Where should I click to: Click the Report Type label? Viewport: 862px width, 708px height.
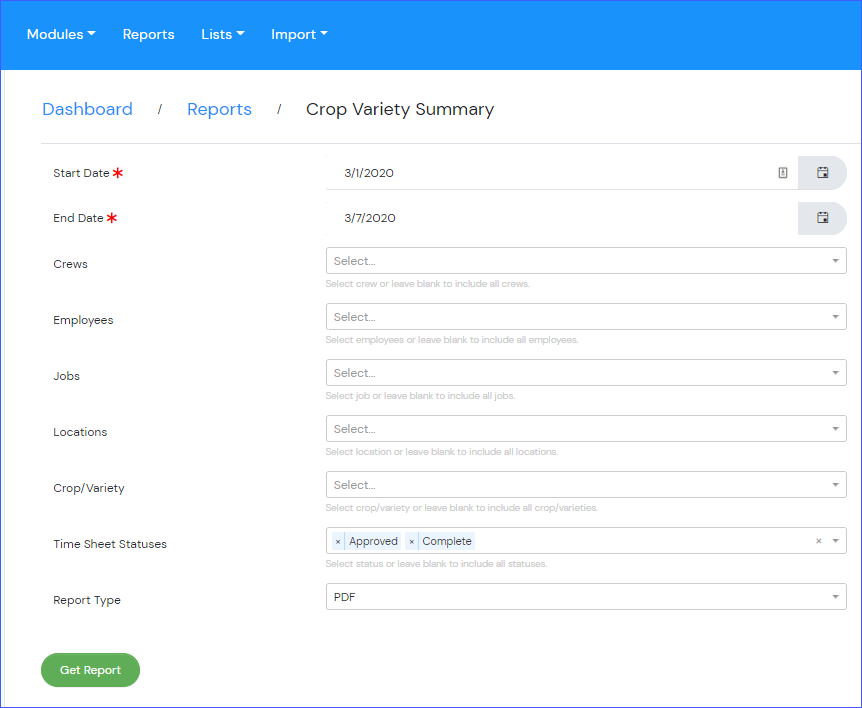click(87, 600)
